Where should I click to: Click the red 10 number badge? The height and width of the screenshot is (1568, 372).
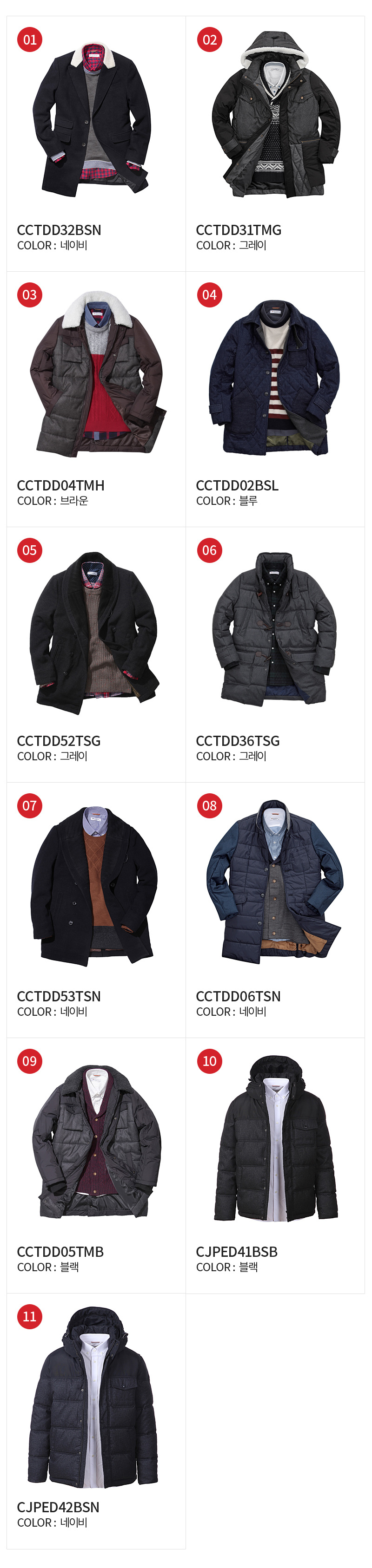pos(209,1062)
